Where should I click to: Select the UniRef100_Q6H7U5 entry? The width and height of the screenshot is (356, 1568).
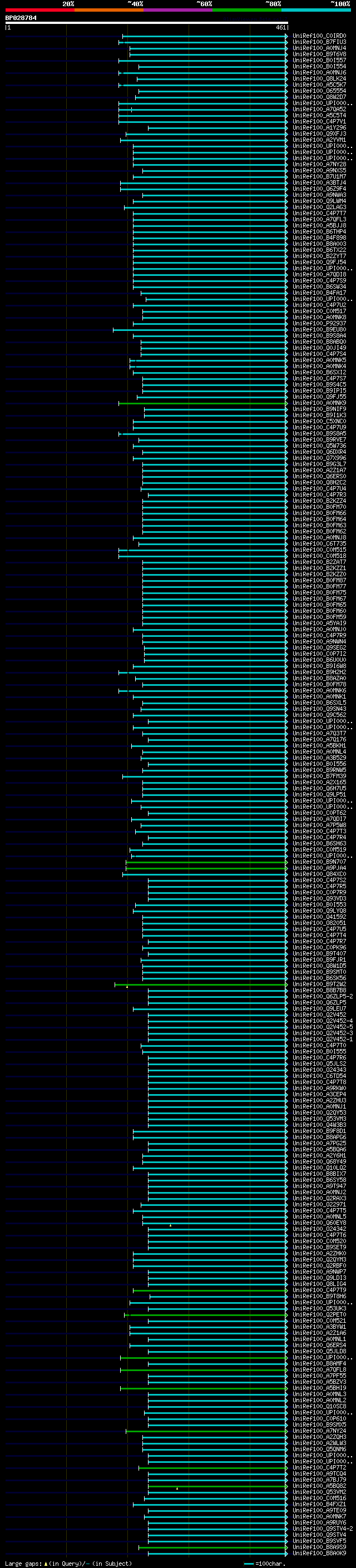[x=319, y=788]
